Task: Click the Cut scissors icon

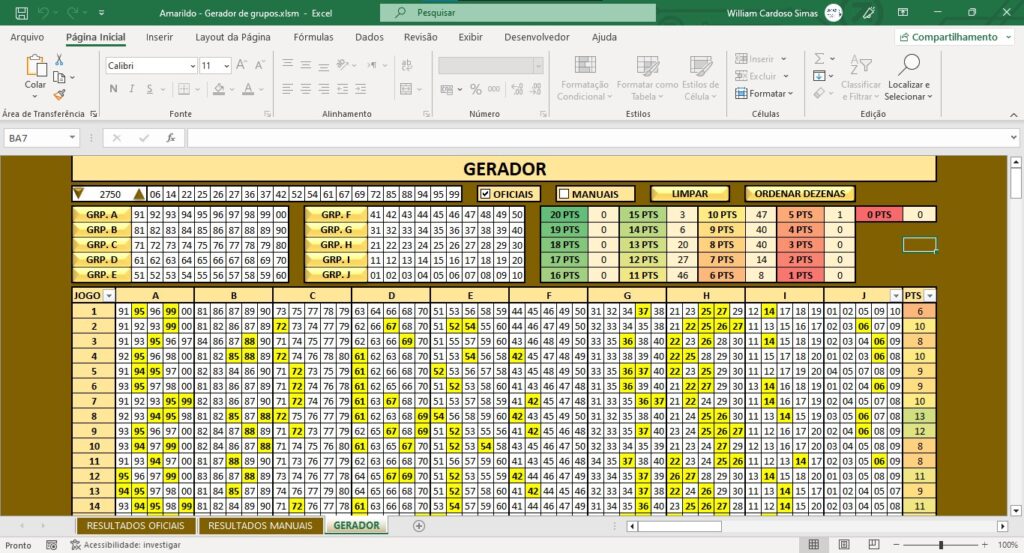Action: click(x=59, y=60)
